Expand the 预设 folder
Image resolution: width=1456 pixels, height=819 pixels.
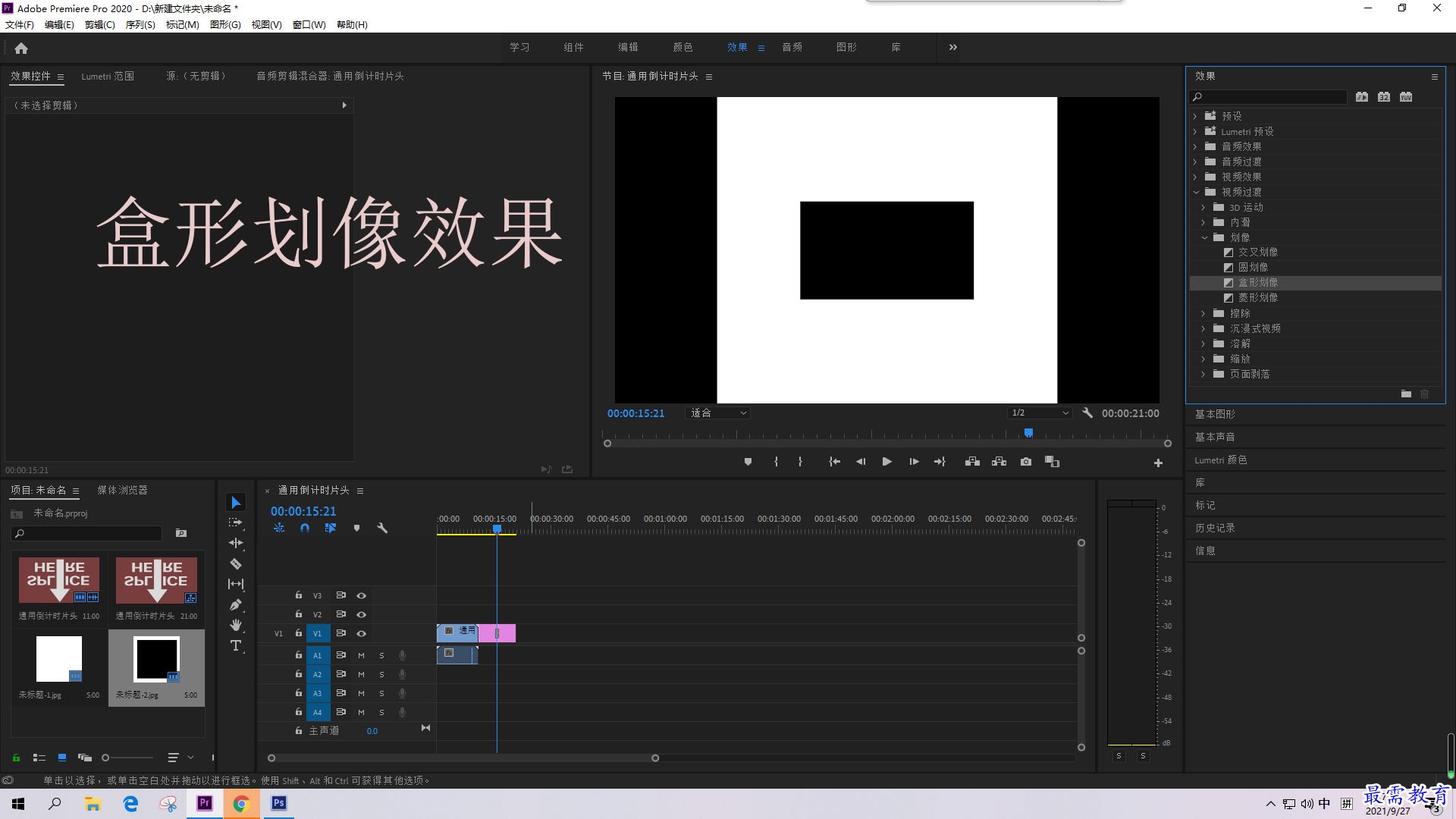pyautogui.click(x=1196, y=116)
